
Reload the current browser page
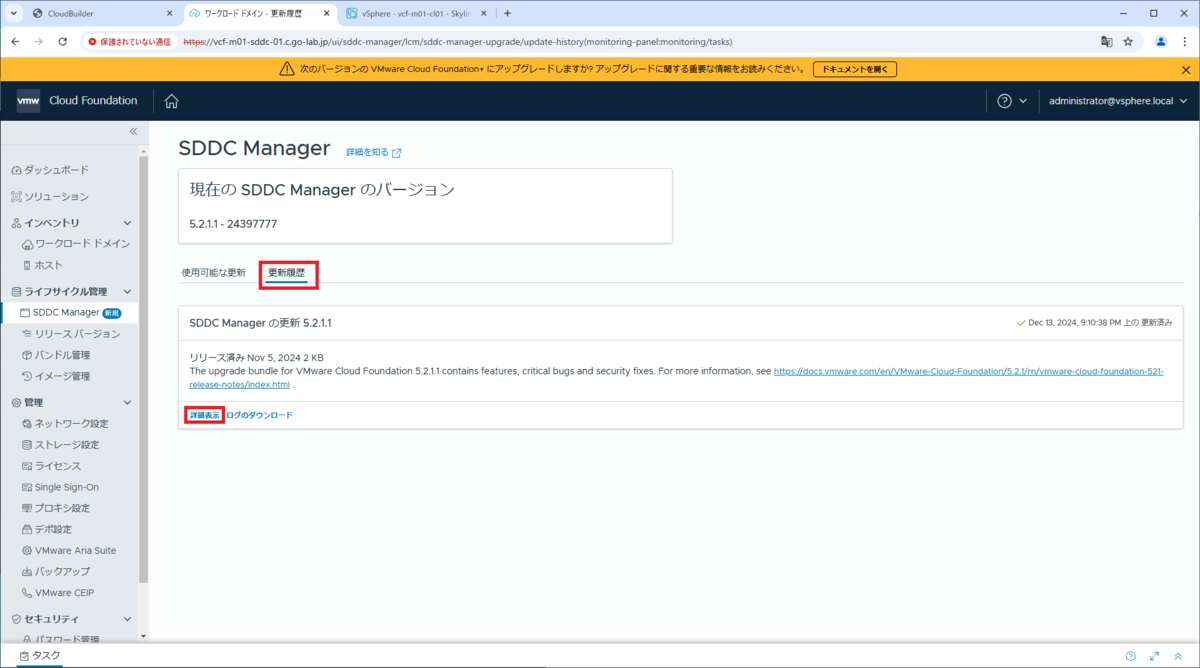point(63,42)
